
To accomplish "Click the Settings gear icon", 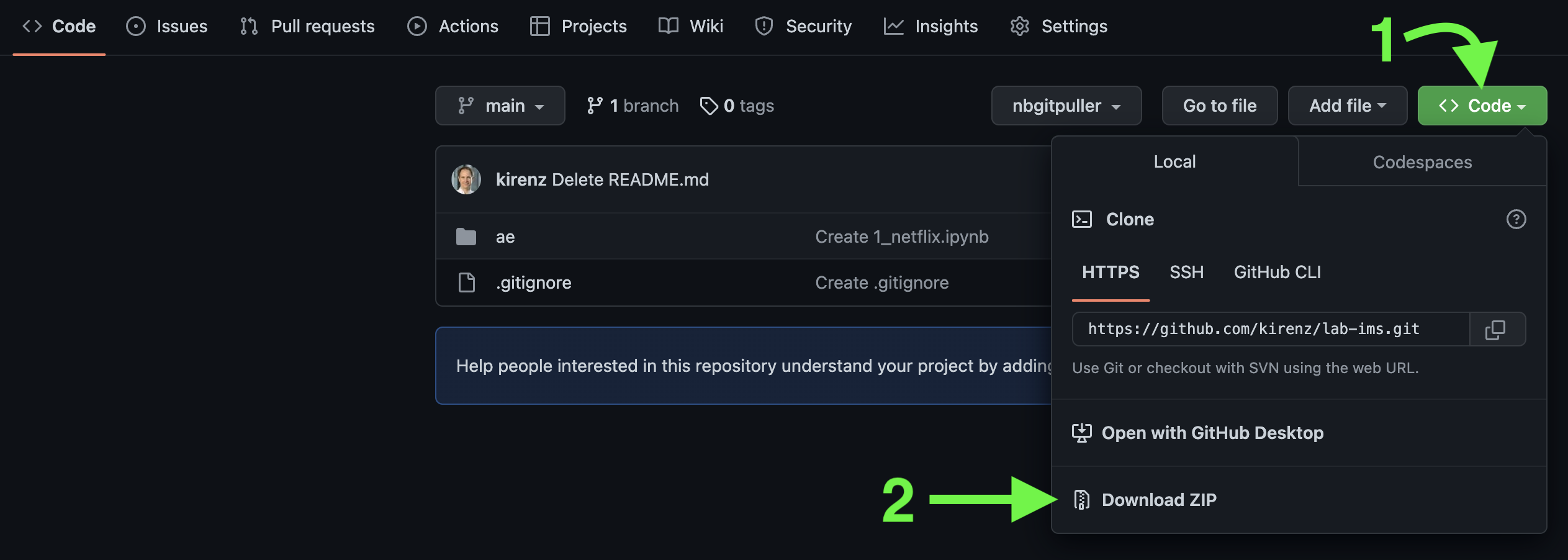I will coord(1020,26).
